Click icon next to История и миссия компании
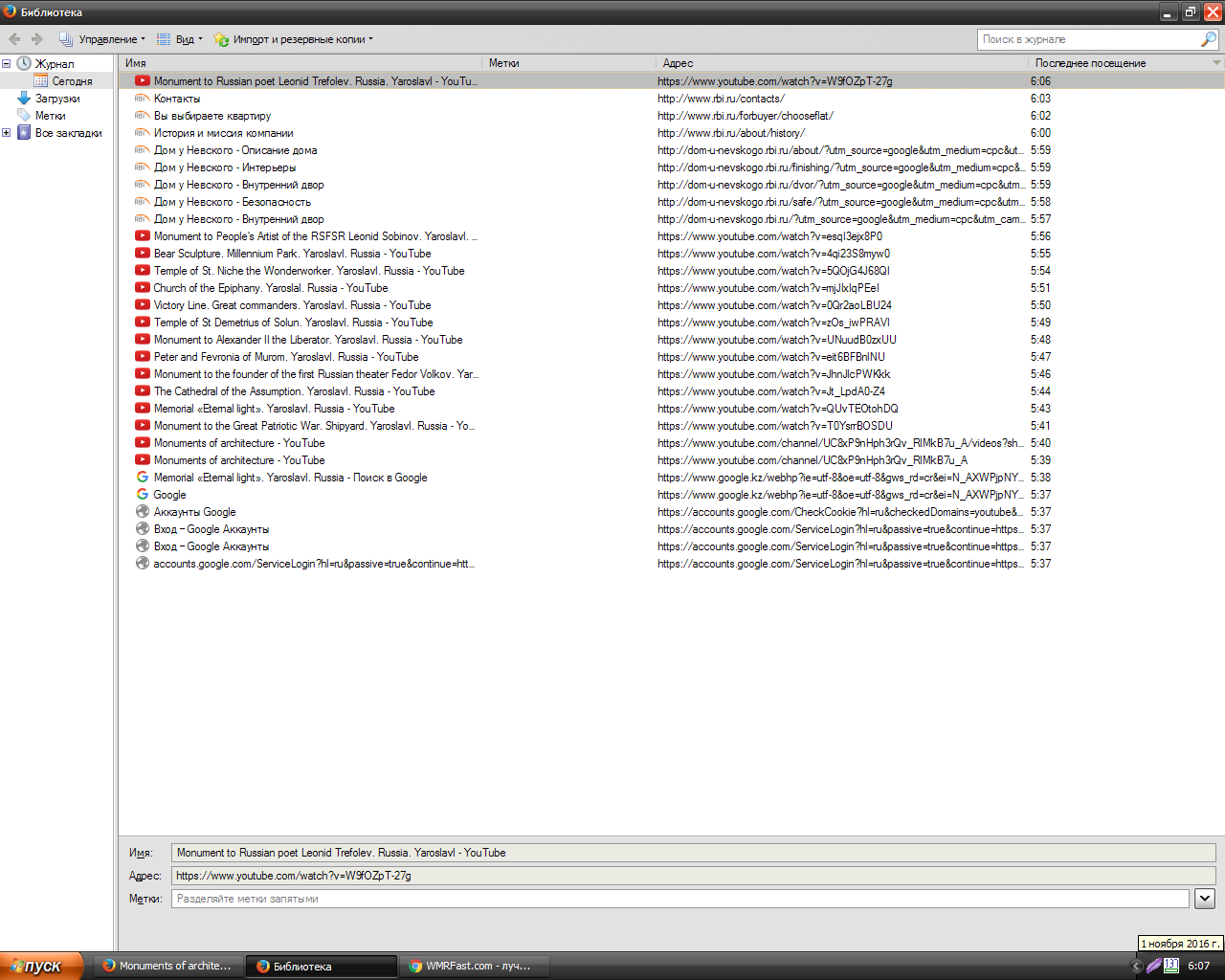 (143, 133)
